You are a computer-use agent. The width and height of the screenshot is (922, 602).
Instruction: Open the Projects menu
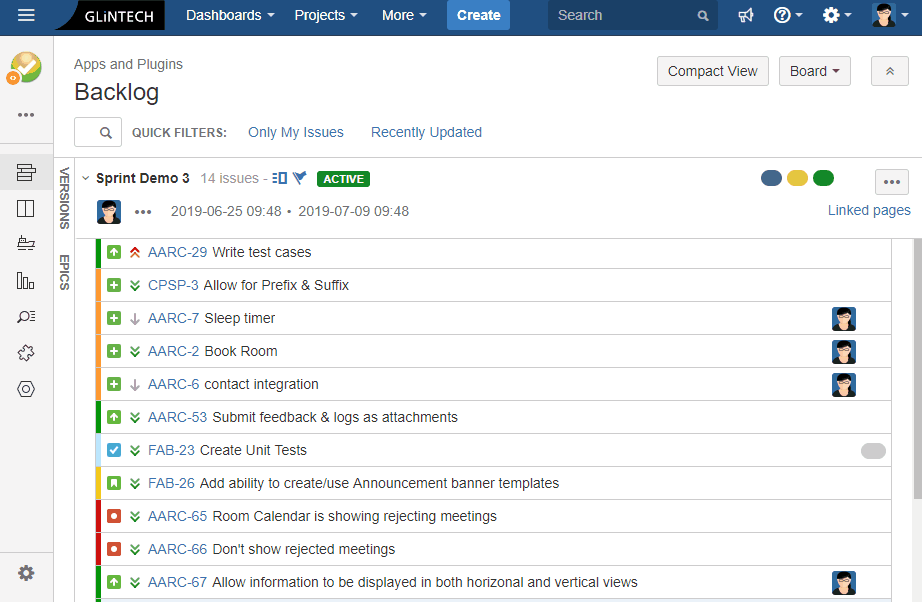tap(326, 15)
